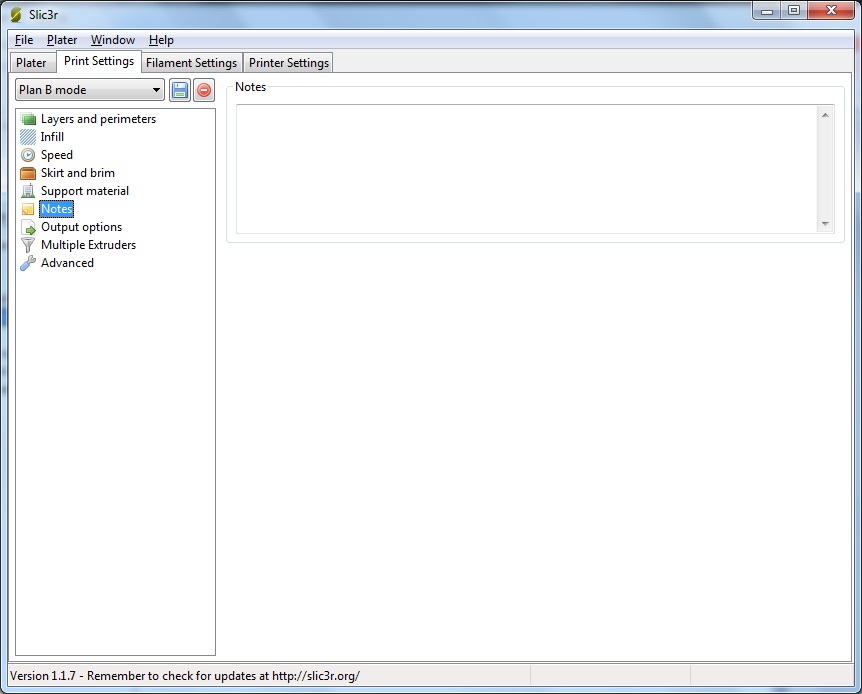
Task: Open the File menu
Action: click(x=24, y=40)
